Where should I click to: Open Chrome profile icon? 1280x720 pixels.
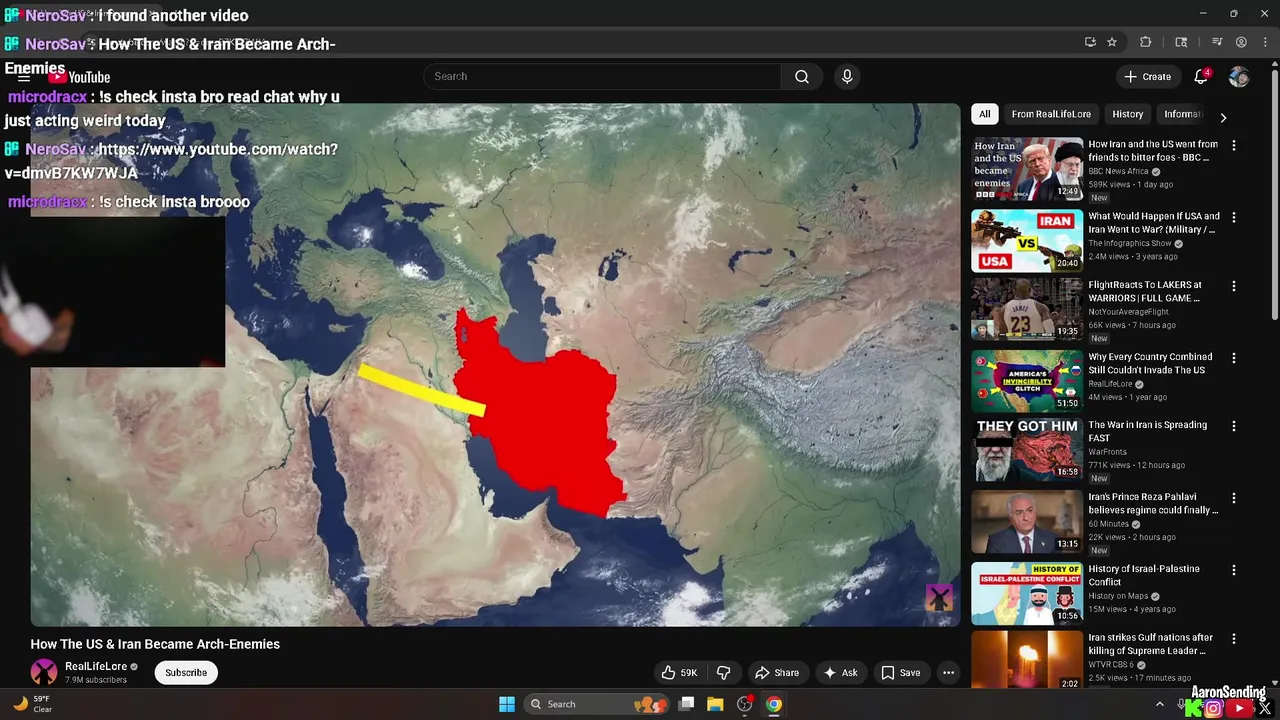tap(1241, 42)
